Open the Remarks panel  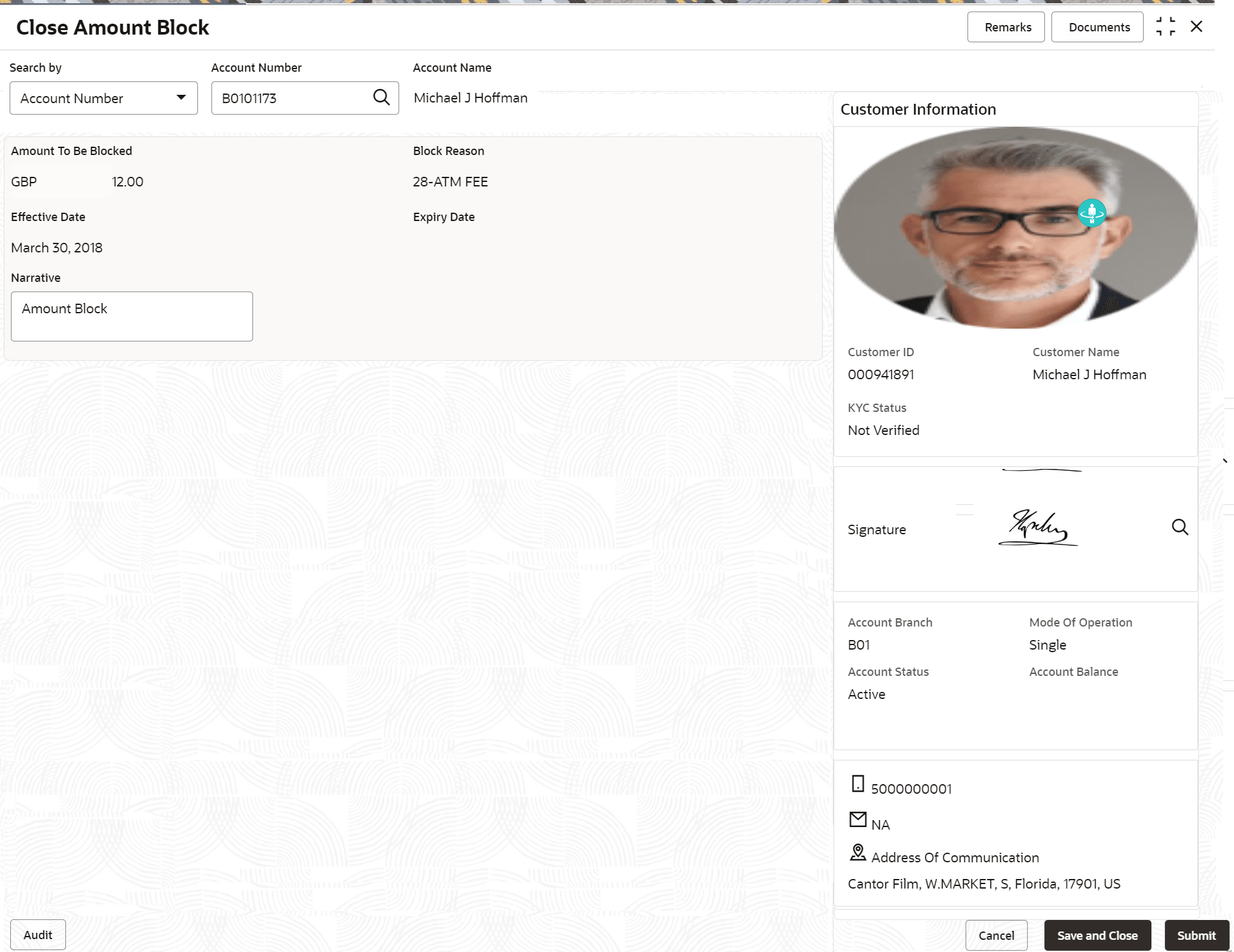[1007, 28]
